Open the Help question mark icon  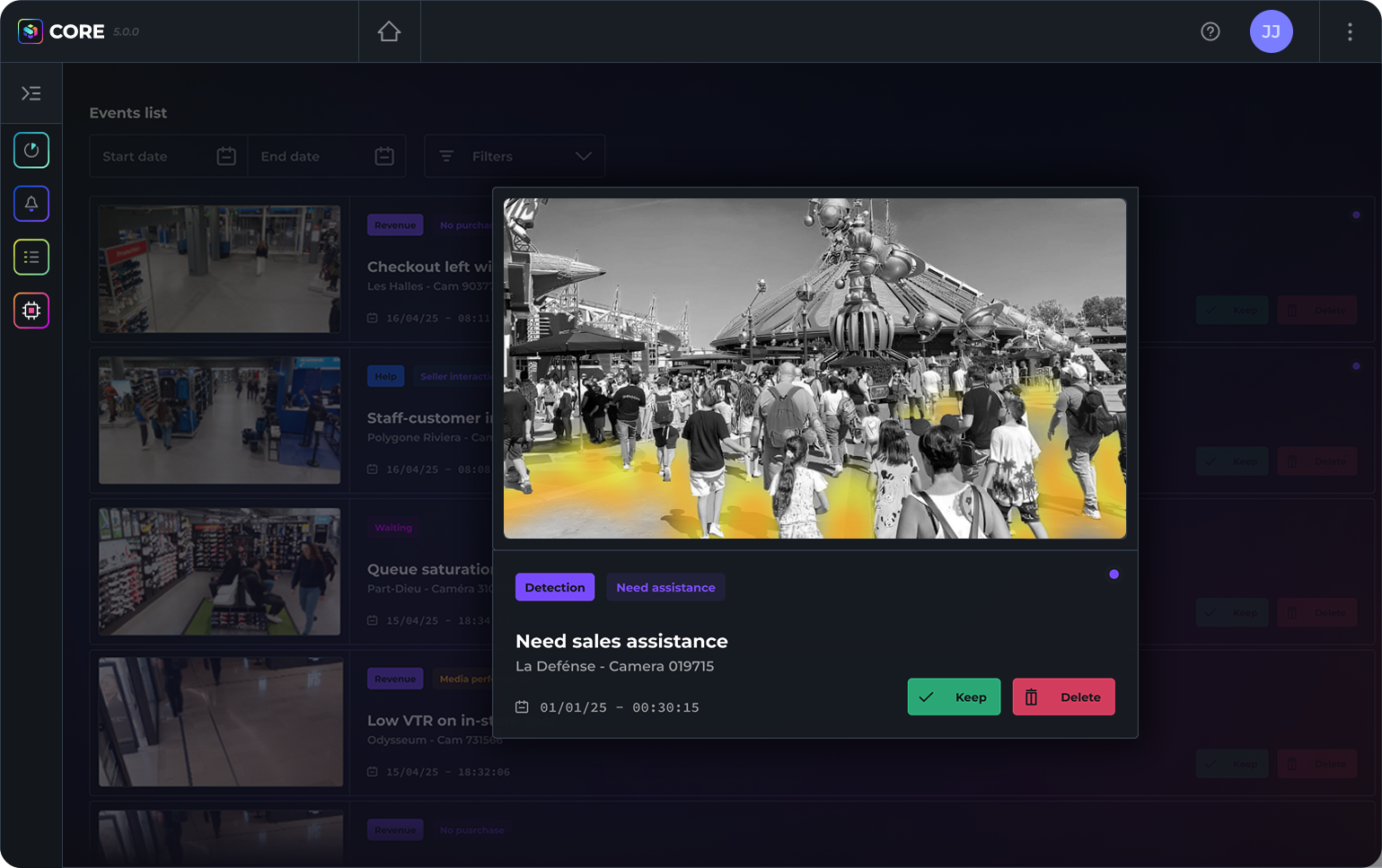(1210, 31)
